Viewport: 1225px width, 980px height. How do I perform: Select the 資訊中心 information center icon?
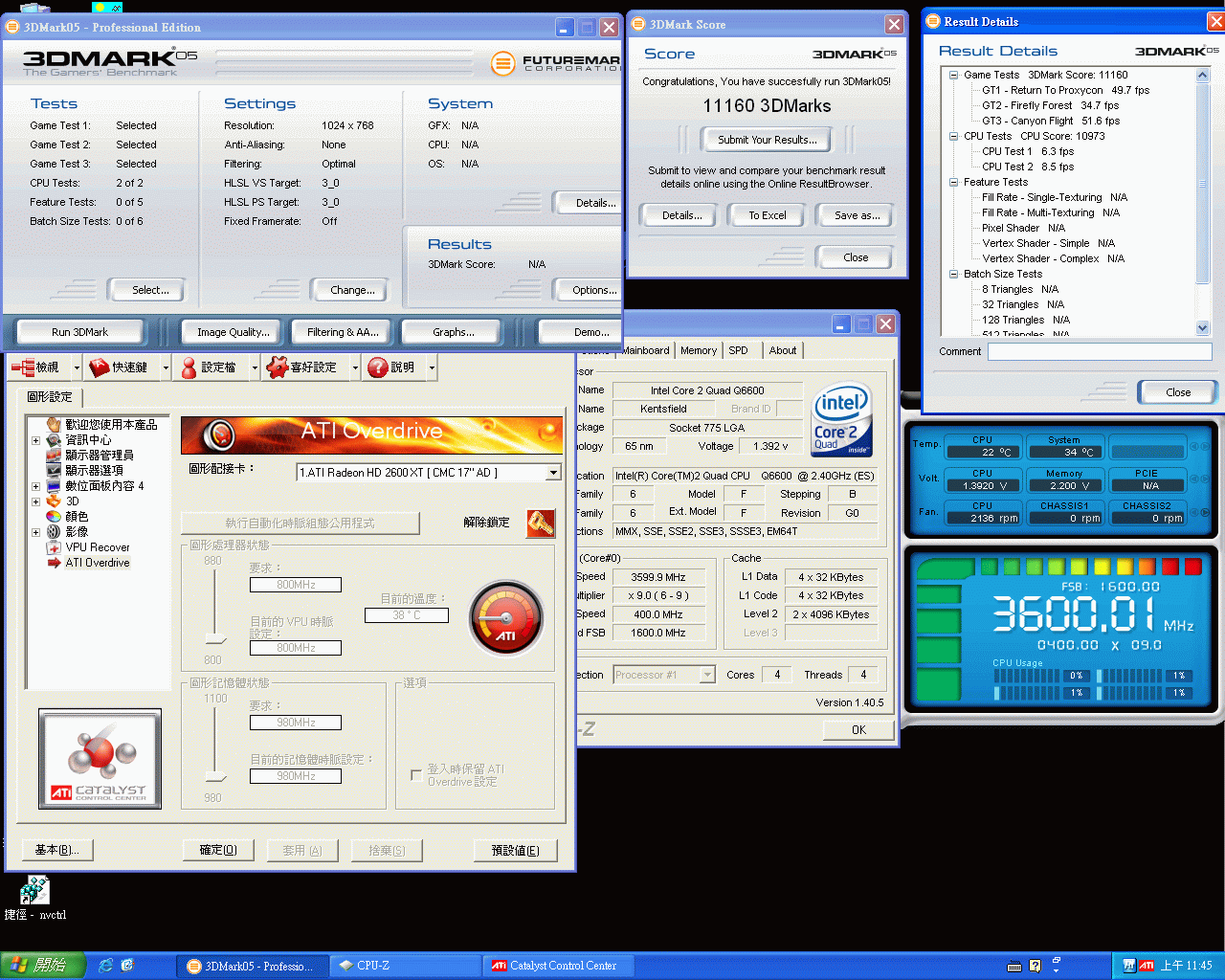(x=54, y=440)
